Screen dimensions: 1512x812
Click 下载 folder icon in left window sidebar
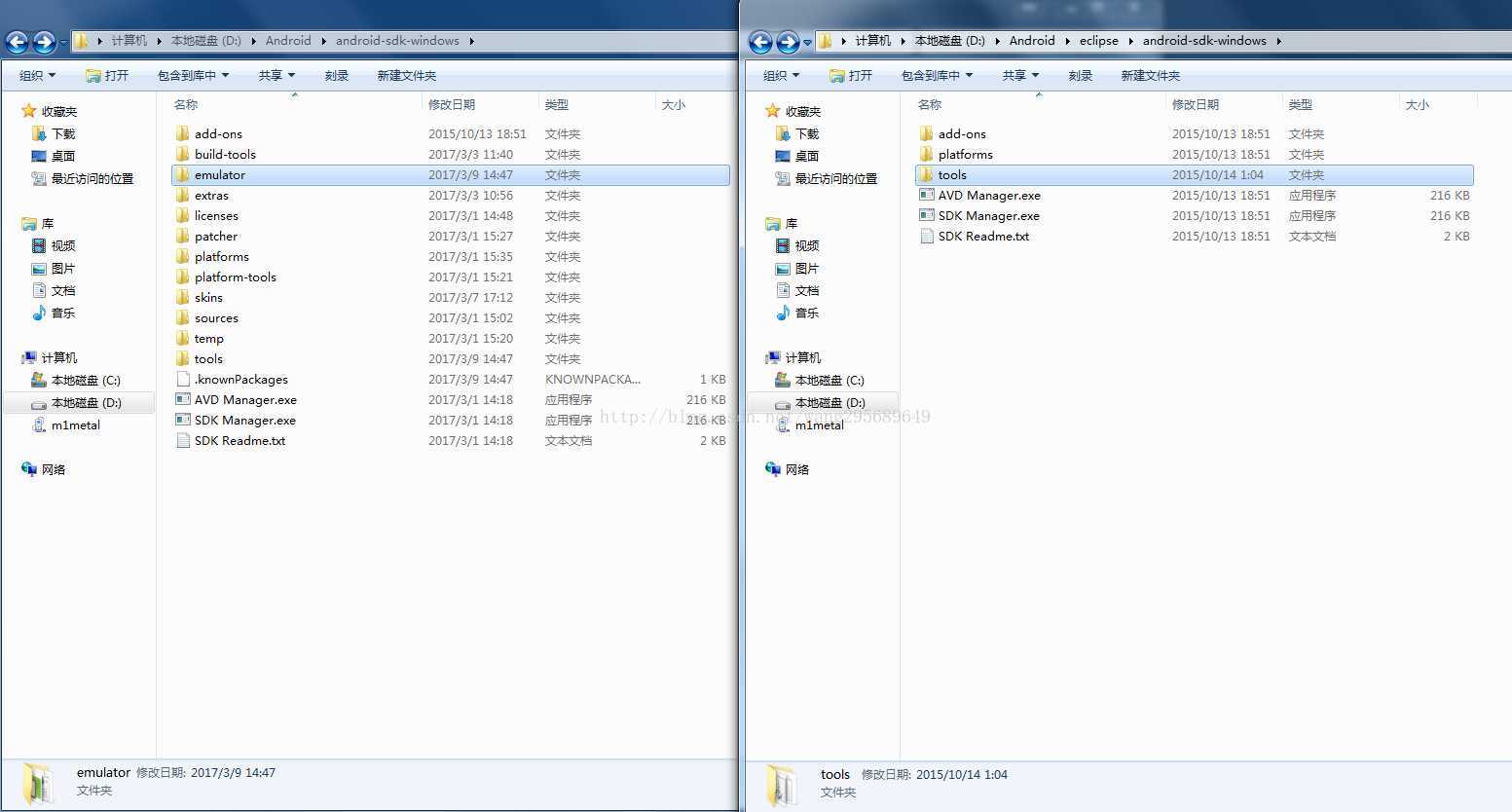point(39,133)
